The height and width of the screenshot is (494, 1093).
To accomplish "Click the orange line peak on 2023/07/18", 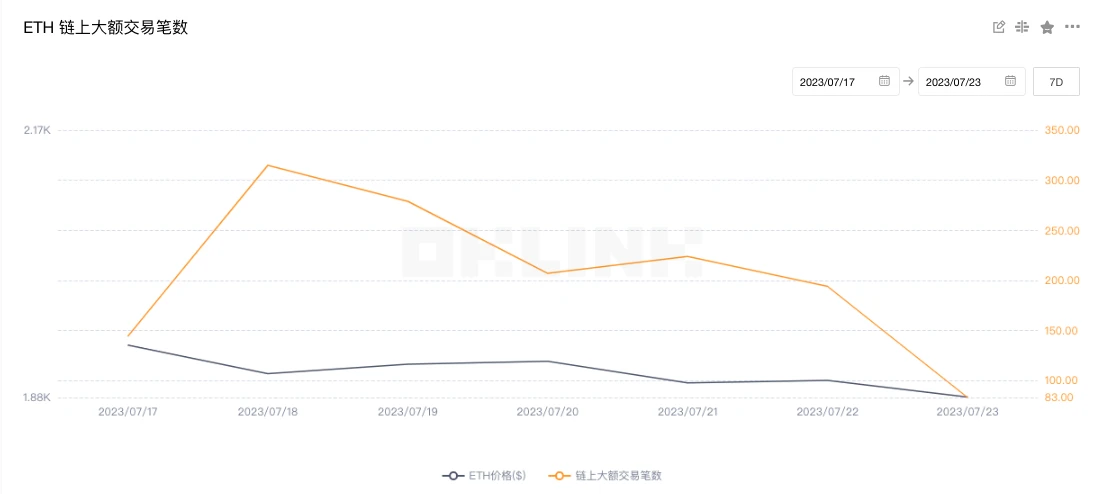I will [x=268, y=165].
